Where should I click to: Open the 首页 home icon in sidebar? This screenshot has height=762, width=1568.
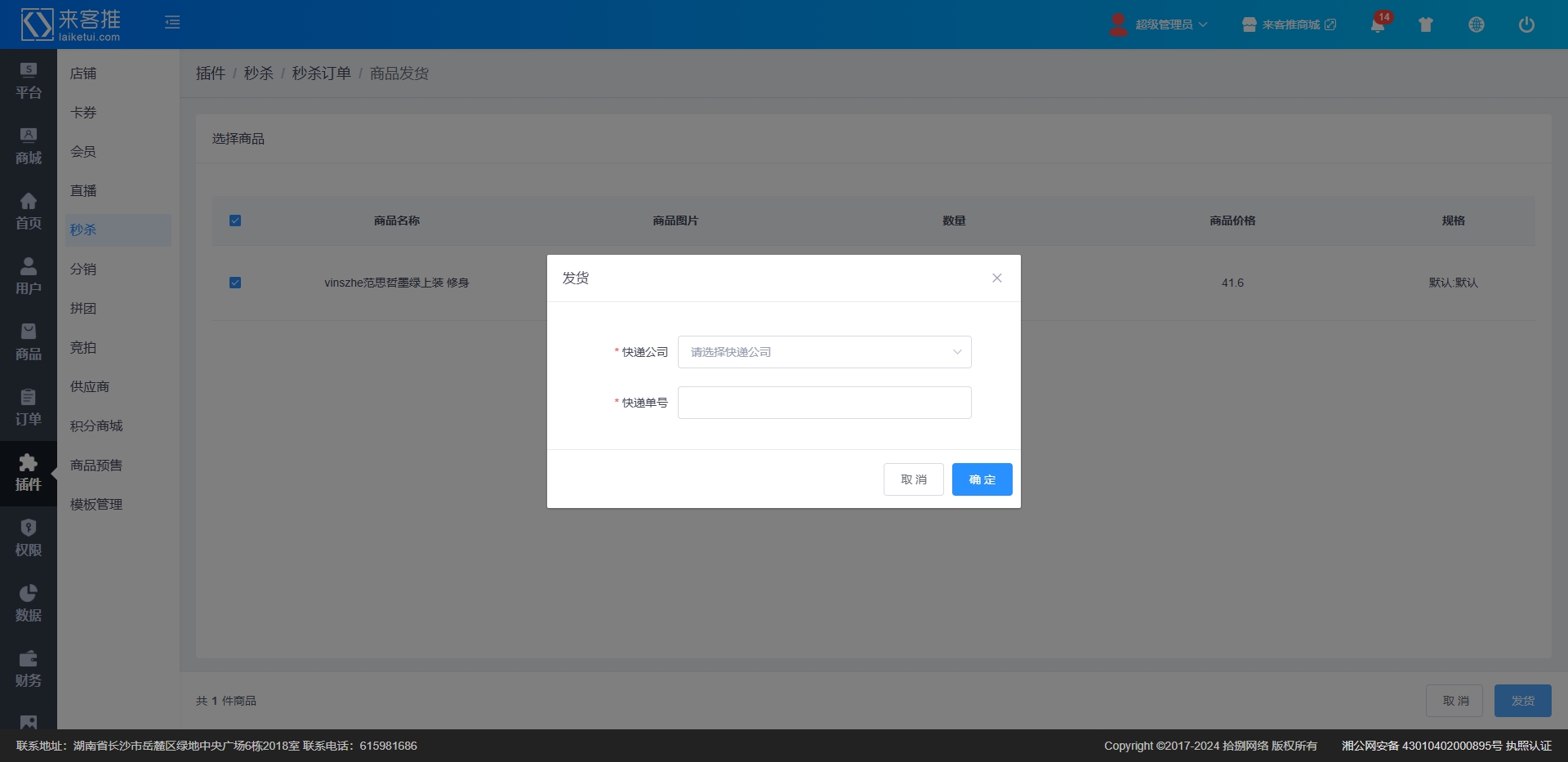(x=28, y=212)
